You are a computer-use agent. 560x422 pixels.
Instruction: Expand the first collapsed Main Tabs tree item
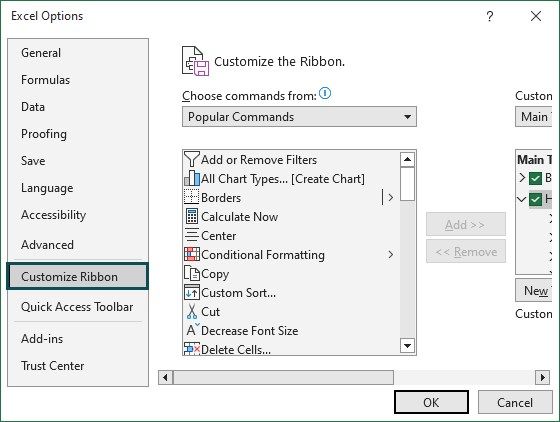pos(522,177)
